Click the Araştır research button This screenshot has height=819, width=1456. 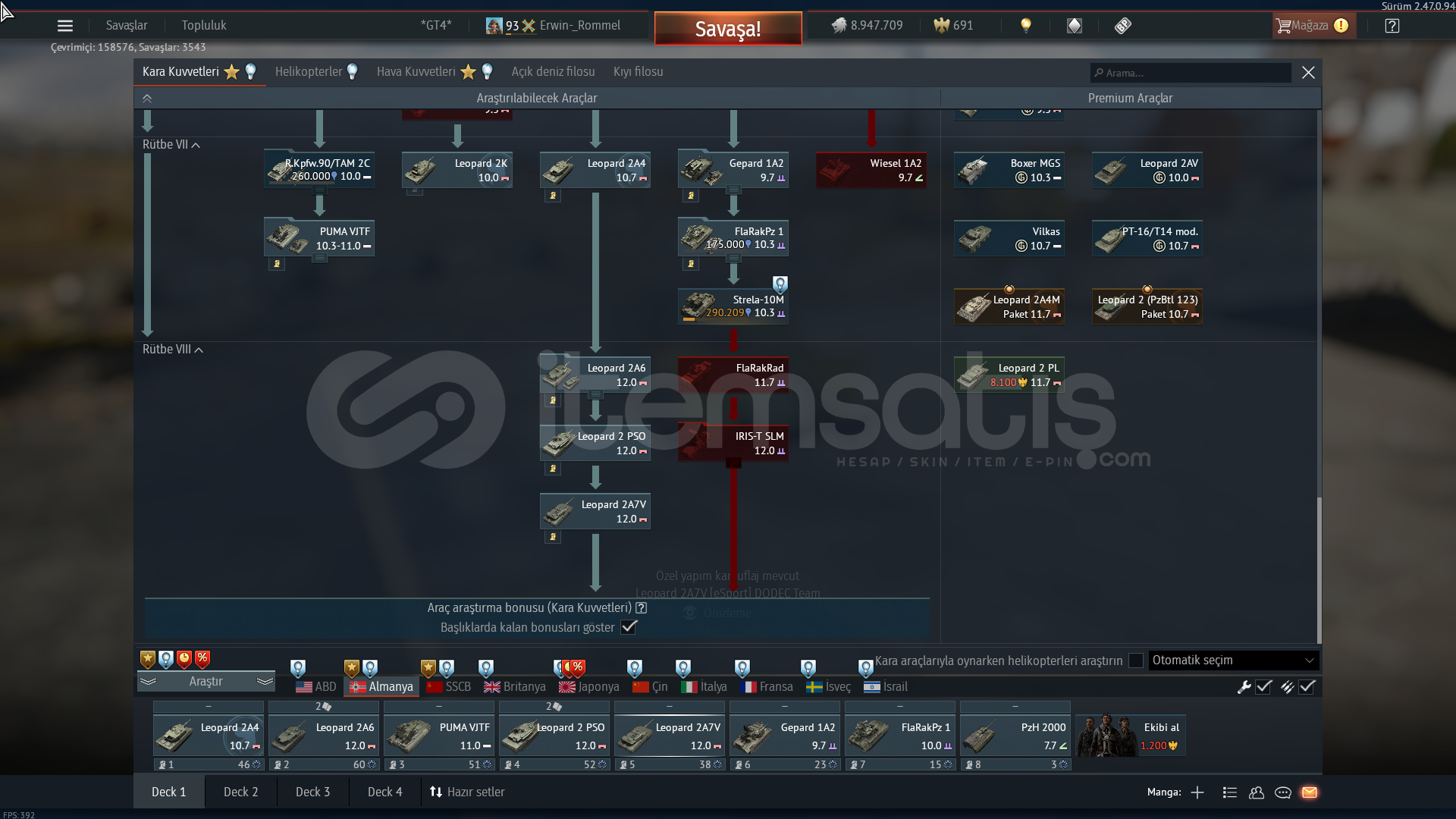pyautogui.click(x=206, y=682)
